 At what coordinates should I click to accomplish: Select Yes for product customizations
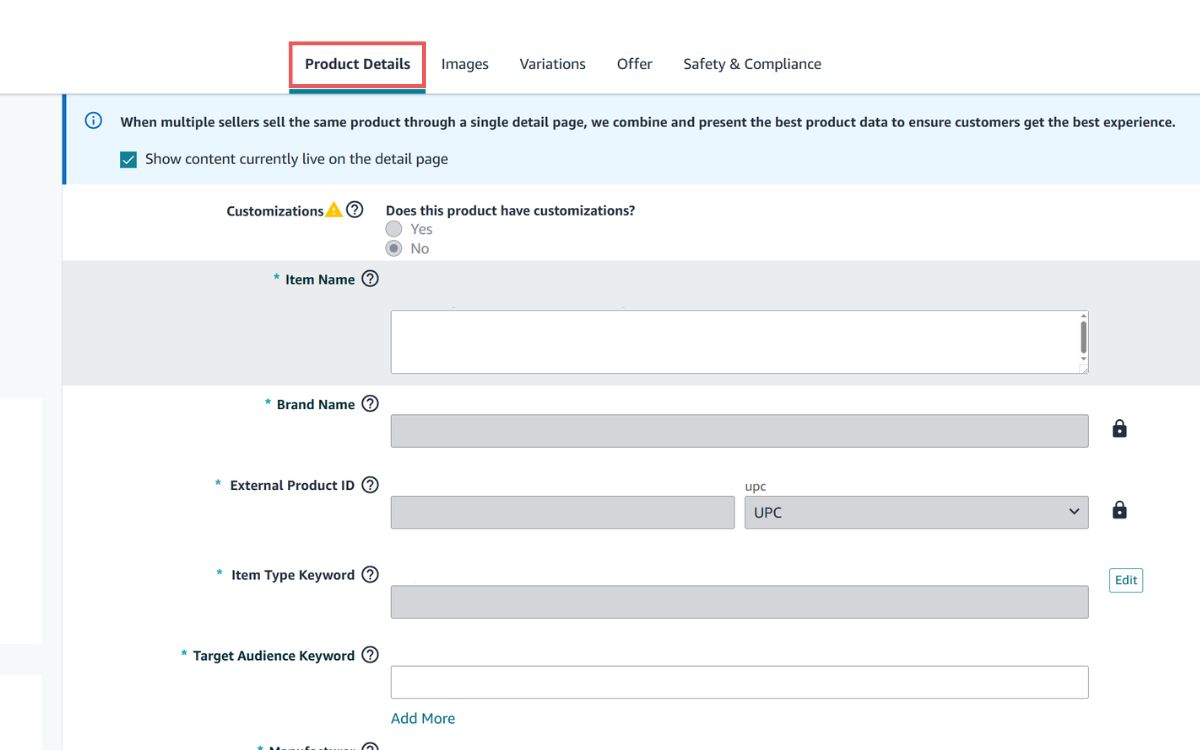[394, 229]
